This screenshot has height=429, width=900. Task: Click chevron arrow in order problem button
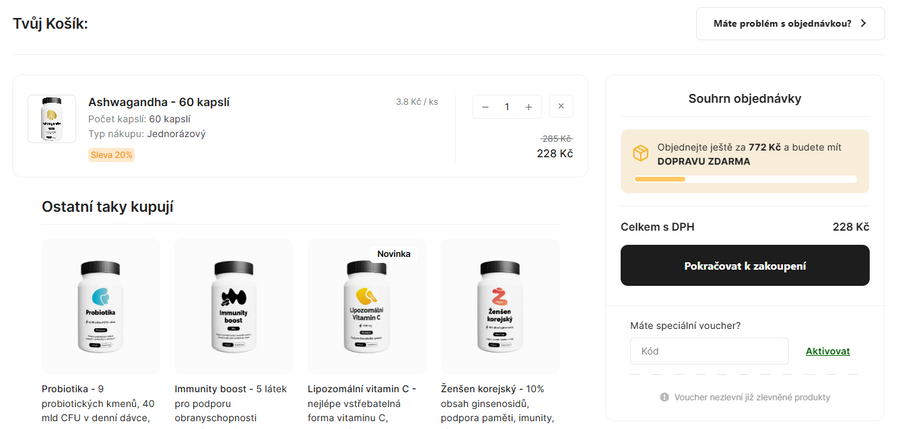[863, 23]
